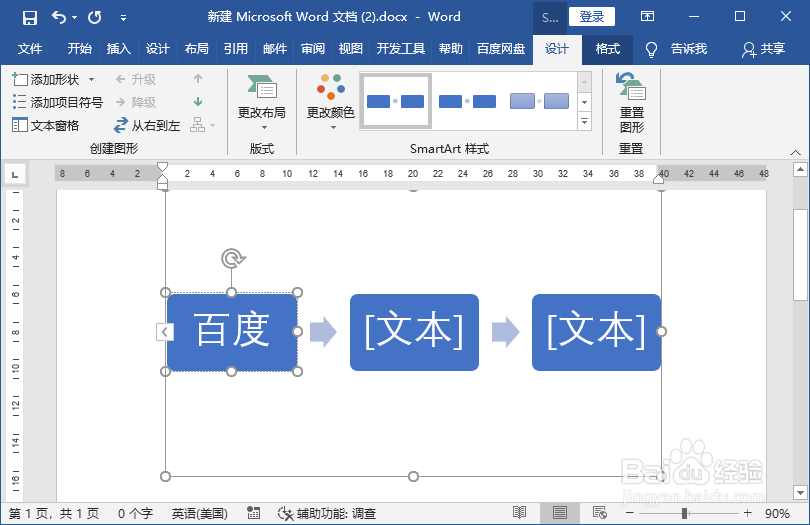Toggle 从右到左 direction
The width and height of the screenshot is (810, 525).
tap(147, 125)
